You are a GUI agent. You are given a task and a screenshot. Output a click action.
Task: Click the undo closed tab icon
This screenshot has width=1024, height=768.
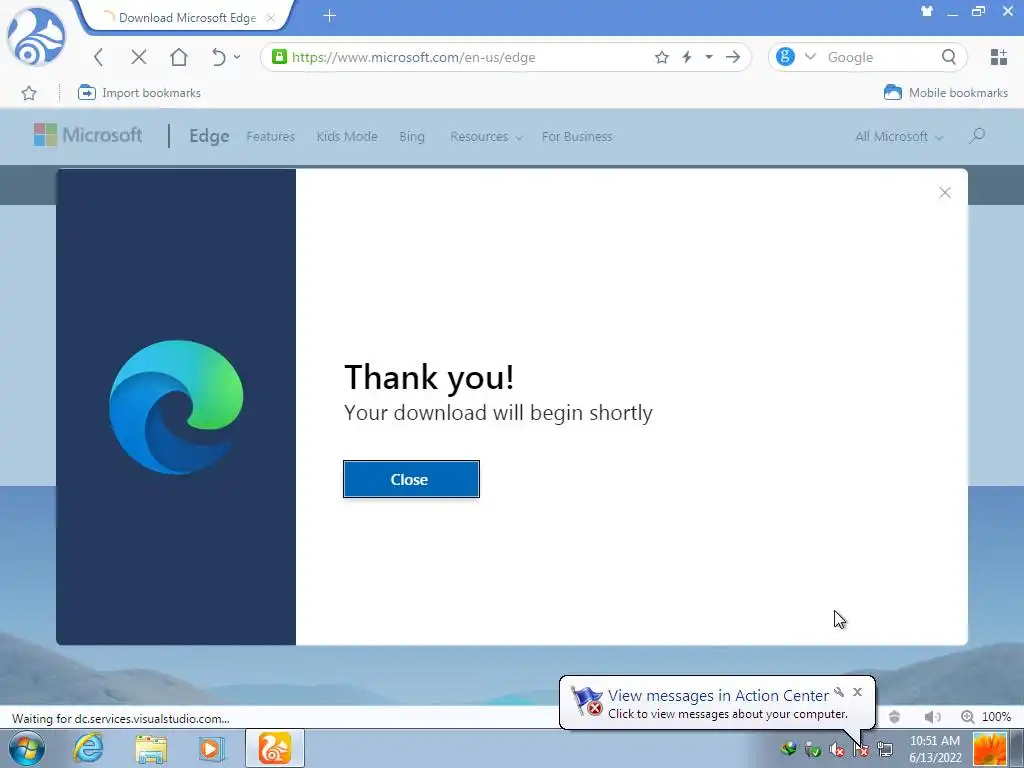tap(219, 57)
